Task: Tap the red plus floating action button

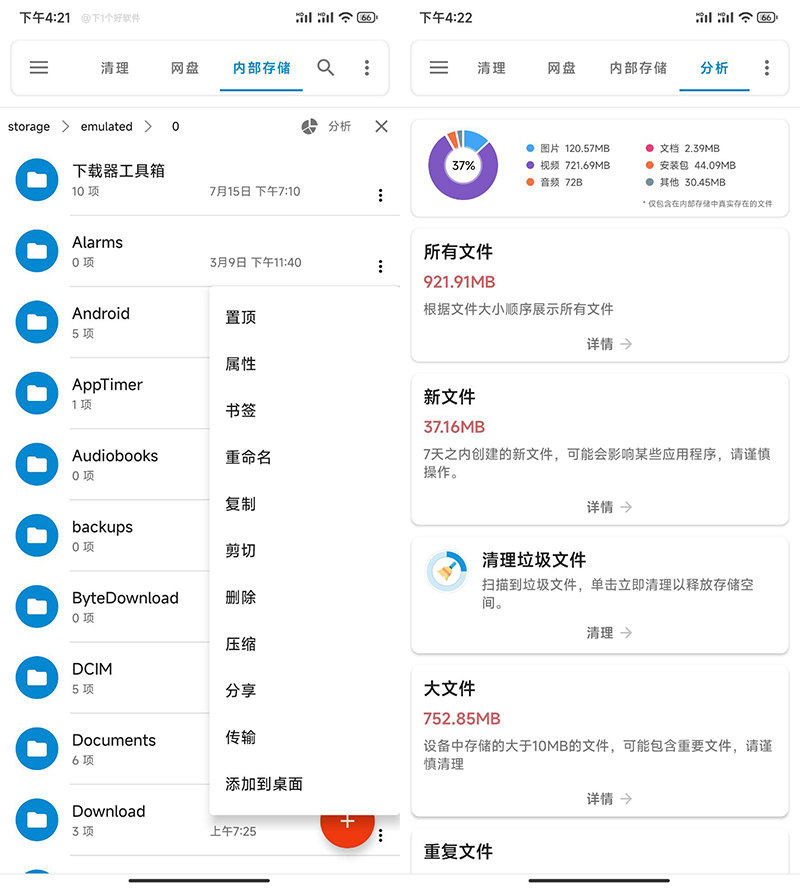Action: tap(347, 822)
